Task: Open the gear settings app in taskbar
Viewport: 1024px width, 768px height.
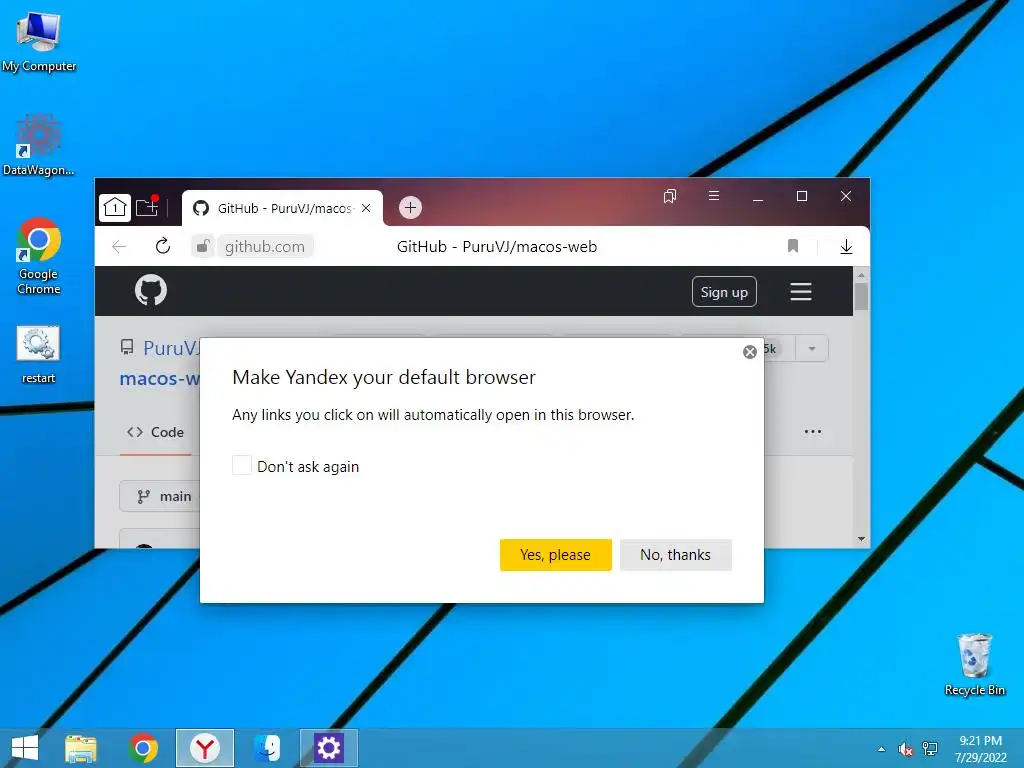Action: coord(328,748)
